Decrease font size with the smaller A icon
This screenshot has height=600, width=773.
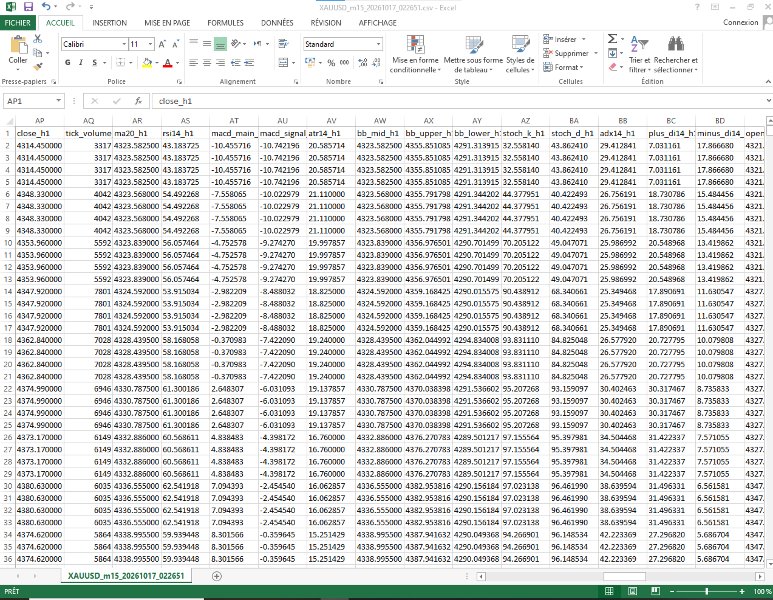176,44
